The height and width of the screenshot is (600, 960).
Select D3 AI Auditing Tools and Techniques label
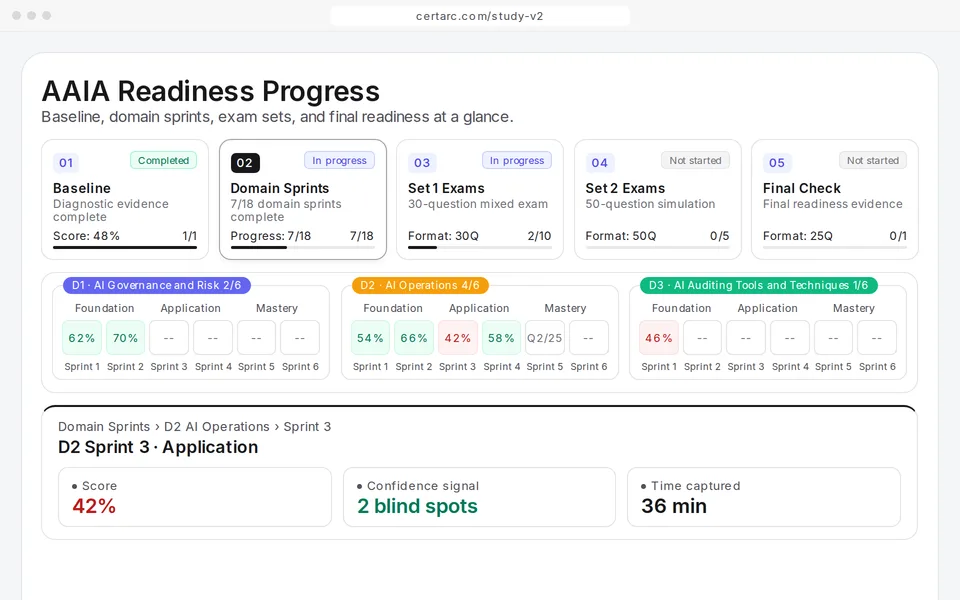[759, 285]
